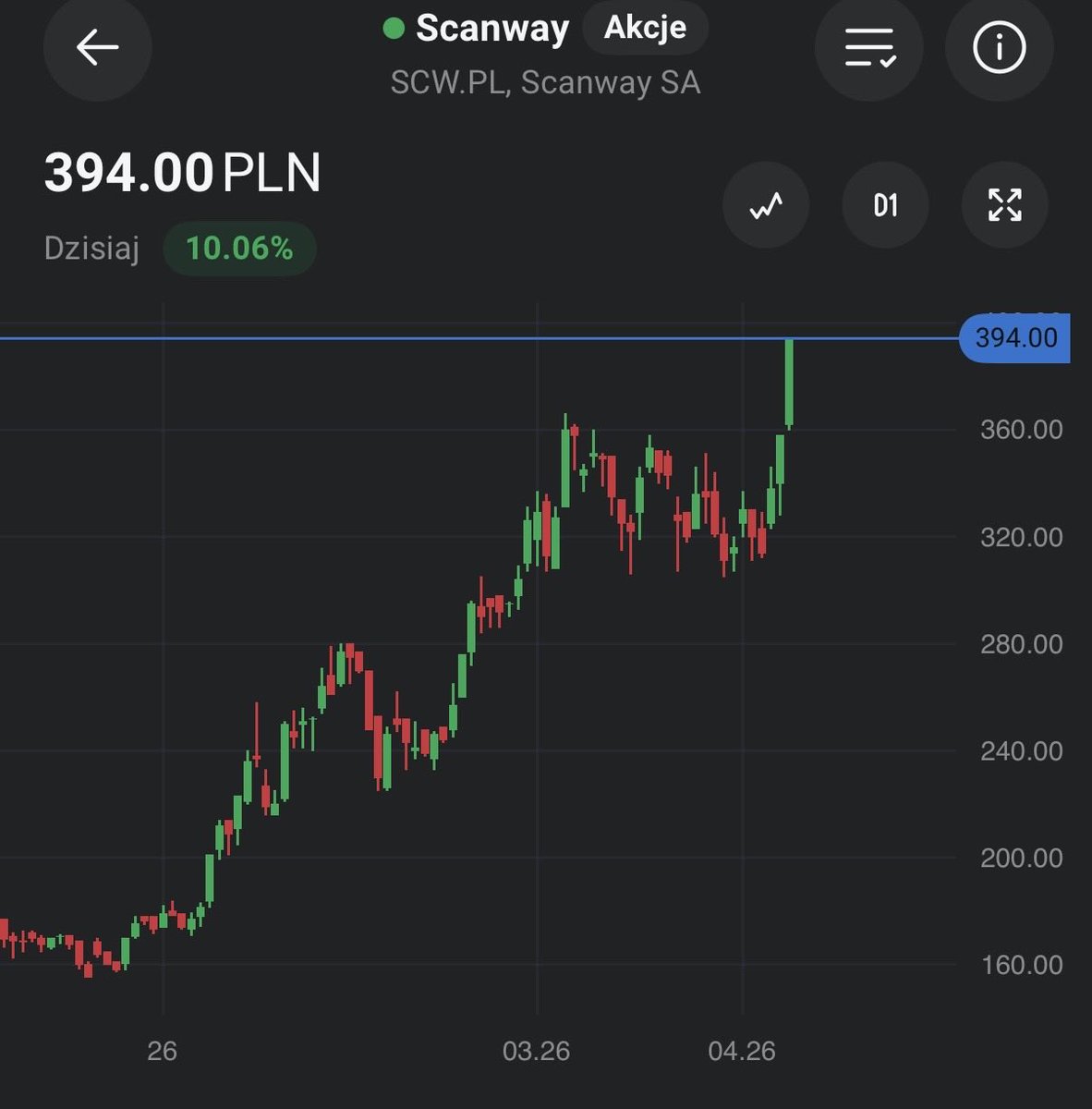The height and width of the screenshot is (1109, 1092).
Task: Tap the blue 394.00 price tag
Action: (1013, 338)
